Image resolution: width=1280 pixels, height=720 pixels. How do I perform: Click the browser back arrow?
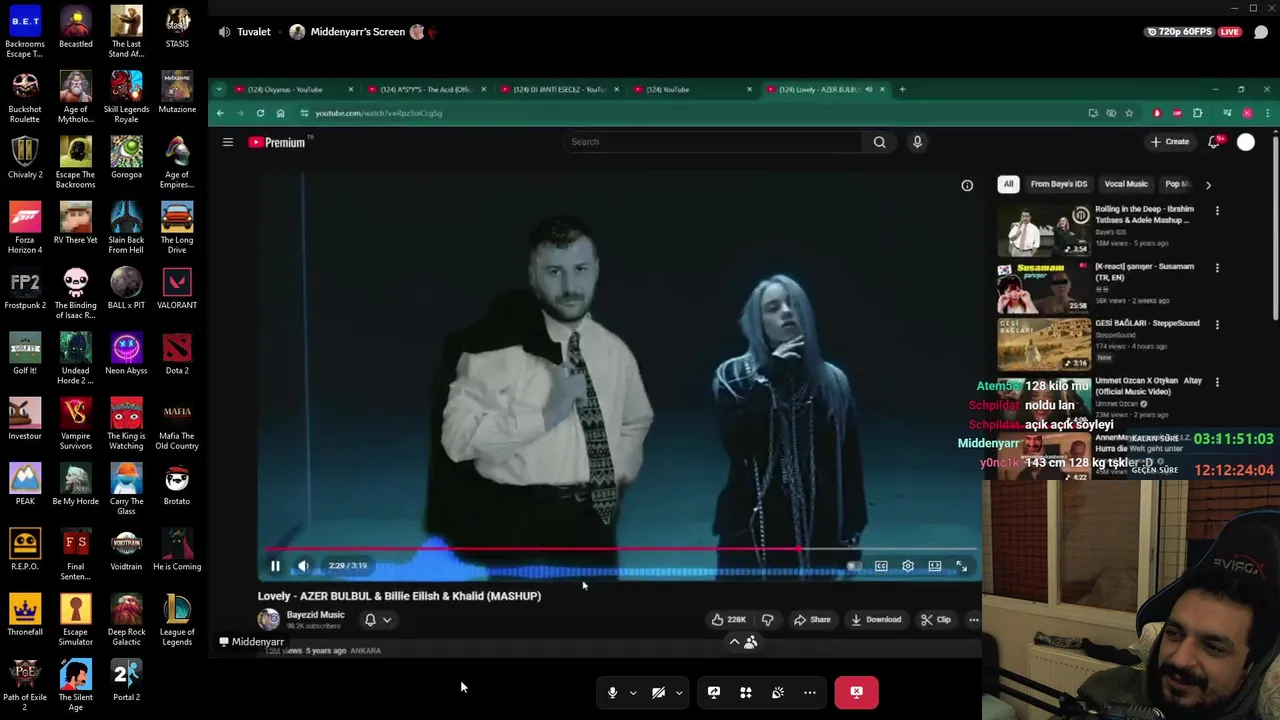(220, 113)
